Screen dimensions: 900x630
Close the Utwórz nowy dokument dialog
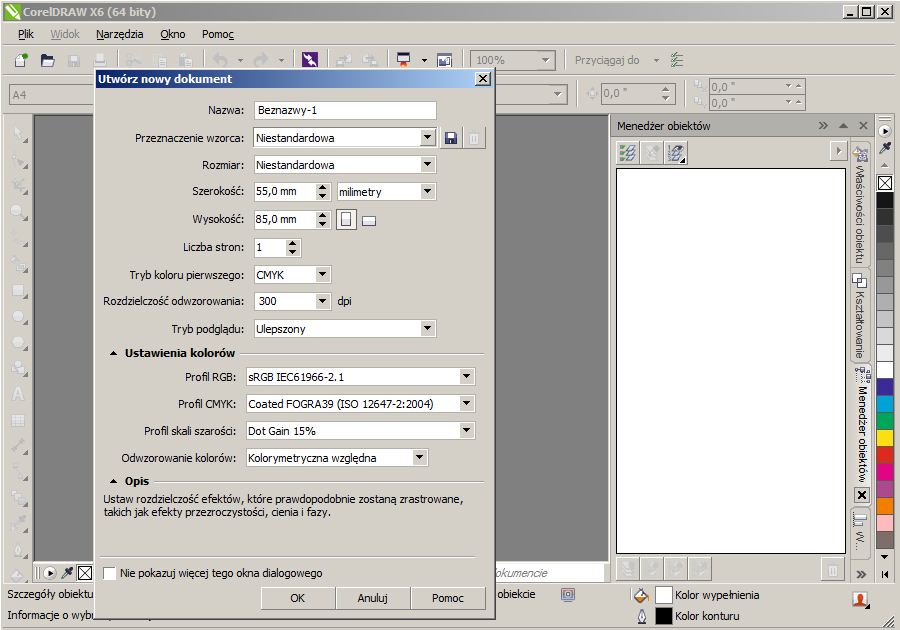coord(483,79)
